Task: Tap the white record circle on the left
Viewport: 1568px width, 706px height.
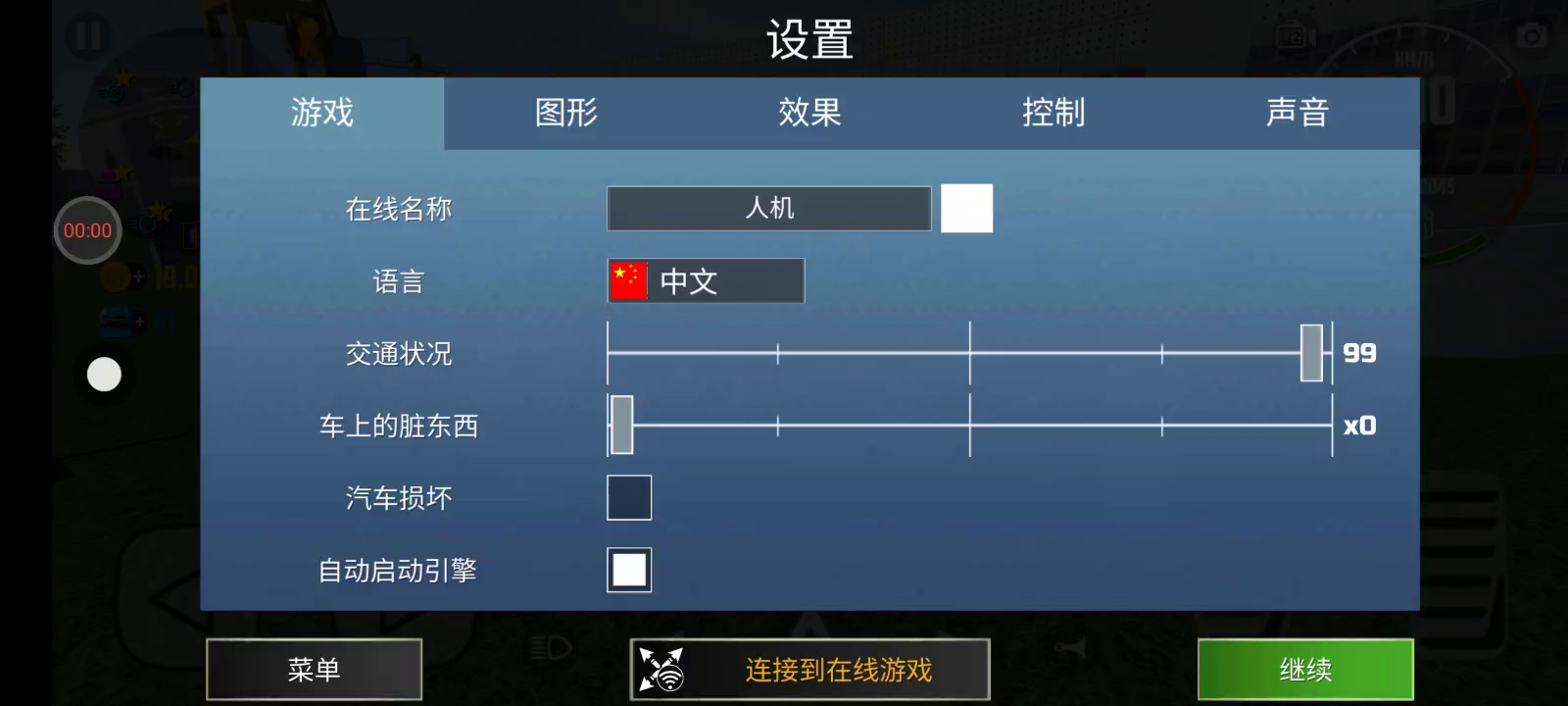Action: tap(104, 374)
